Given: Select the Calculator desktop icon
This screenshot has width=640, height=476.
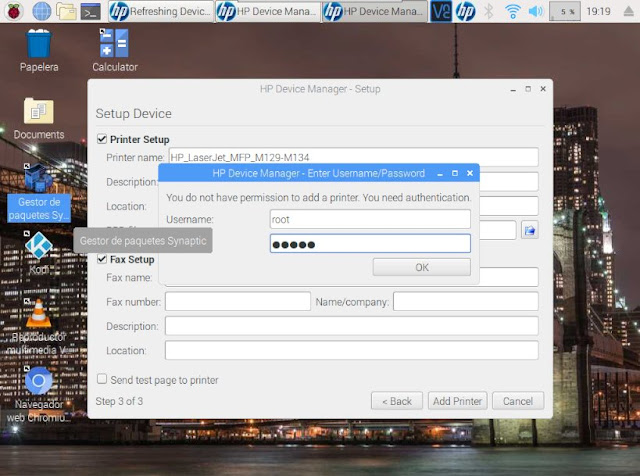Looking at the screenshot, I should tap(115, 51).
